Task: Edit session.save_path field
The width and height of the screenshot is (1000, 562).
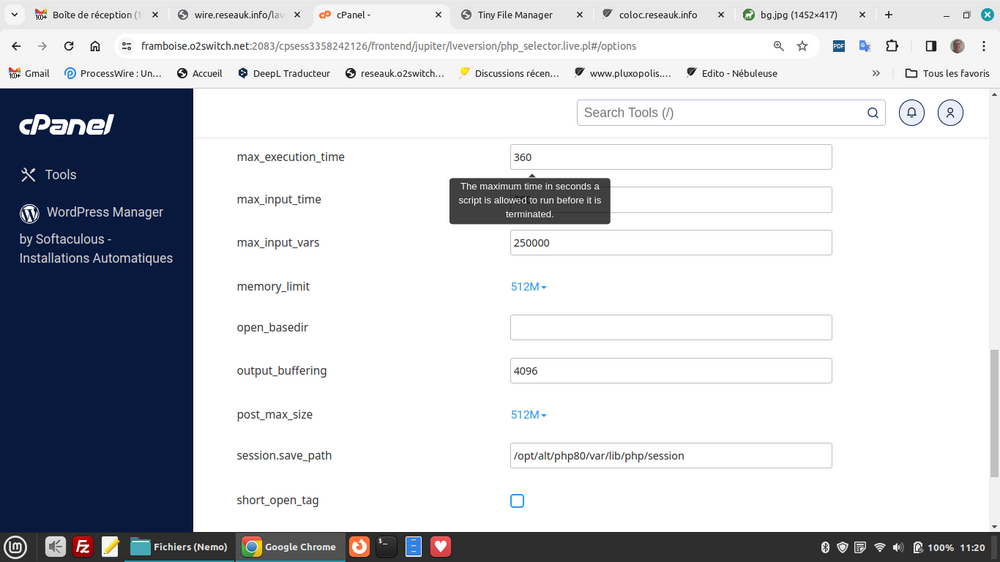Action: click(671, 455)
